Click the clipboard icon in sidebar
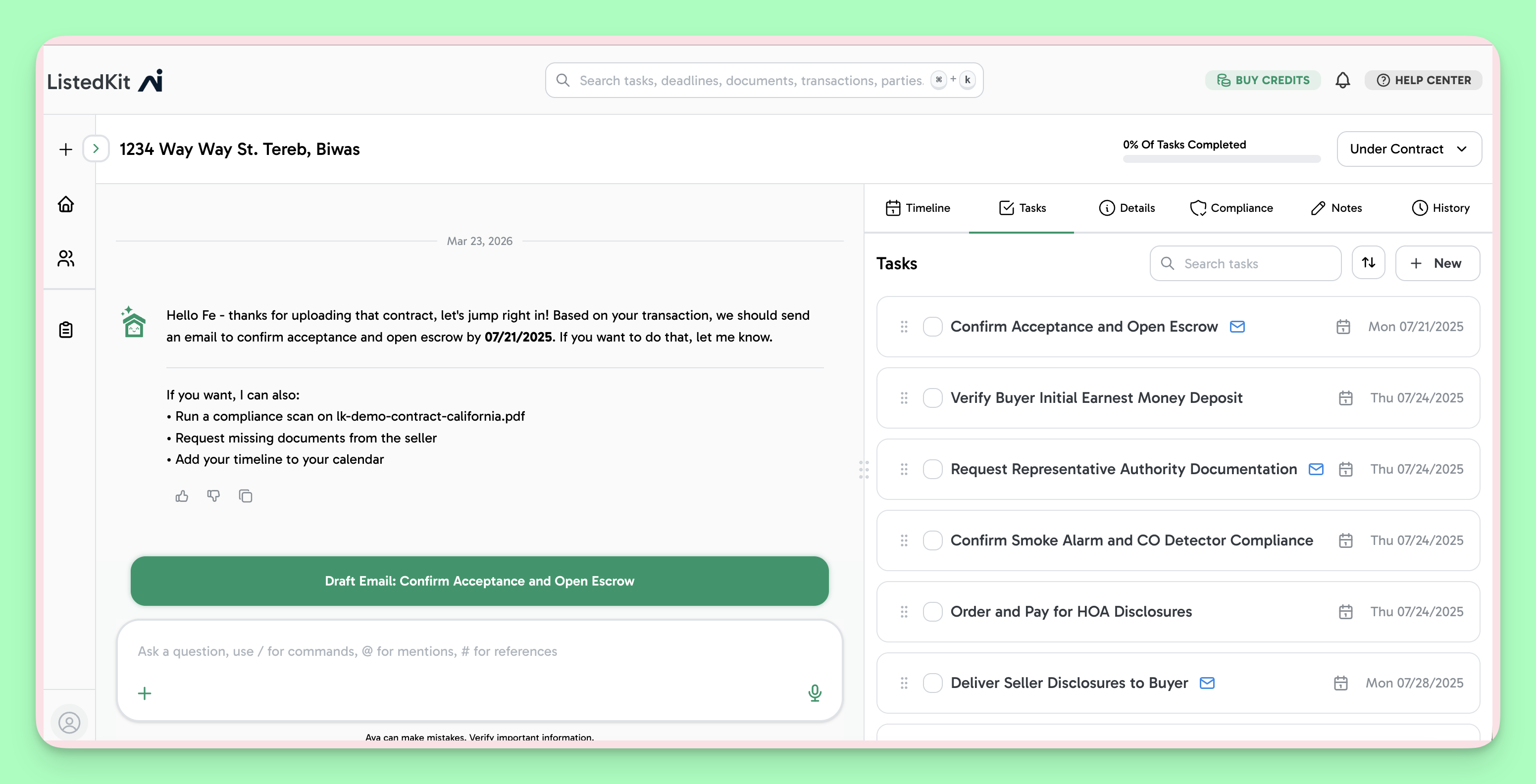The width and height of the screenshot is (1536, 784). click(65, 329)
